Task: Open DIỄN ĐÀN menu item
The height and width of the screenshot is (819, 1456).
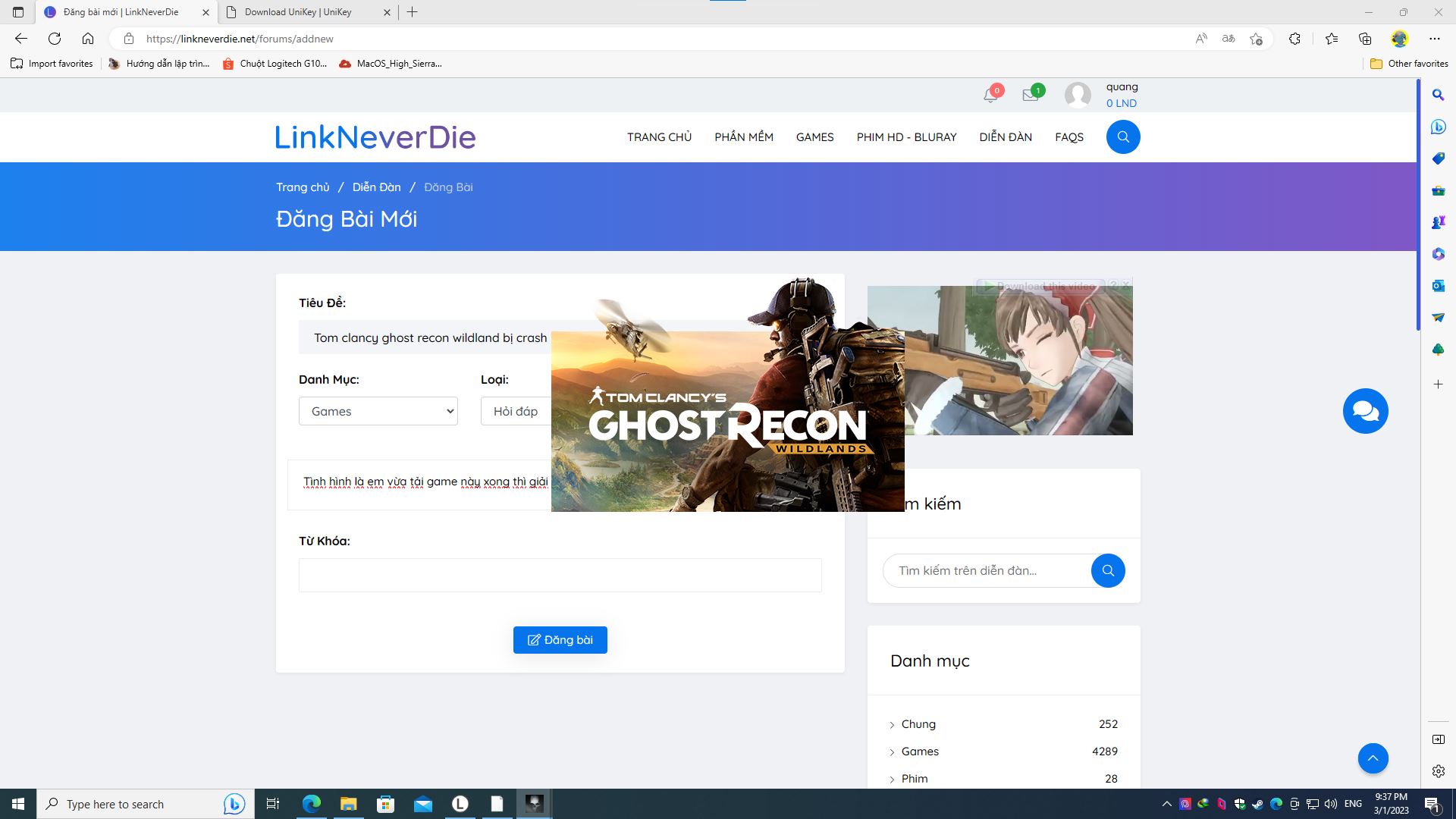Action: (x=1006, y=137)
